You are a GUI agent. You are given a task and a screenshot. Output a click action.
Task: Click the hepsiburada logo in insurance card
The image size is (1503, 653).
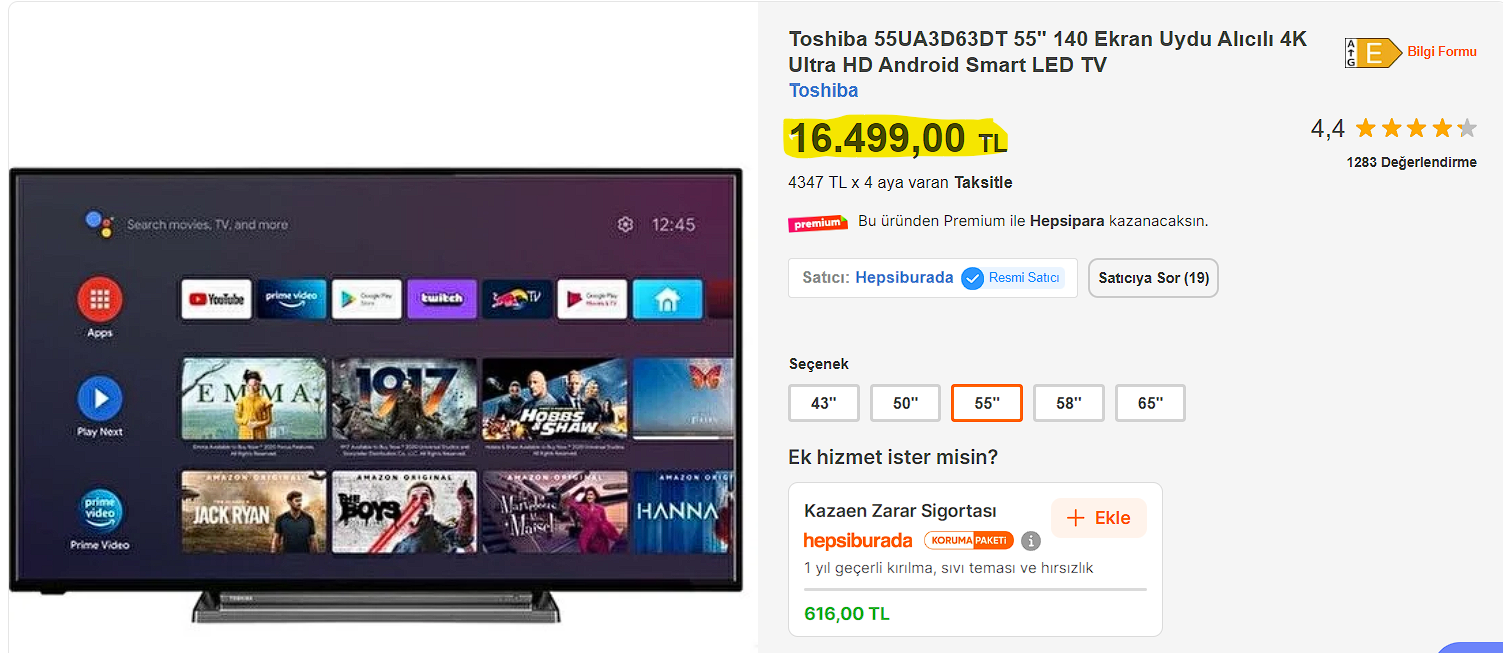click(858, 541)
